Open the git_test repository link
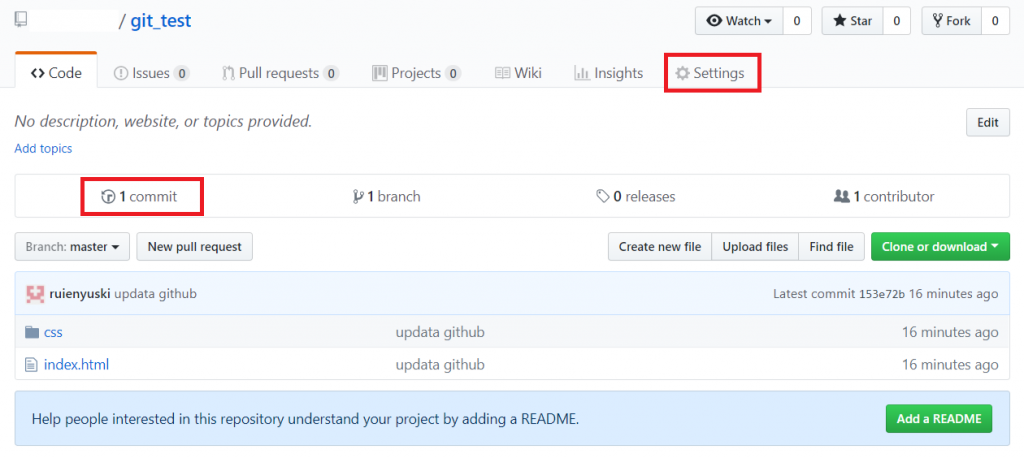 161,21
